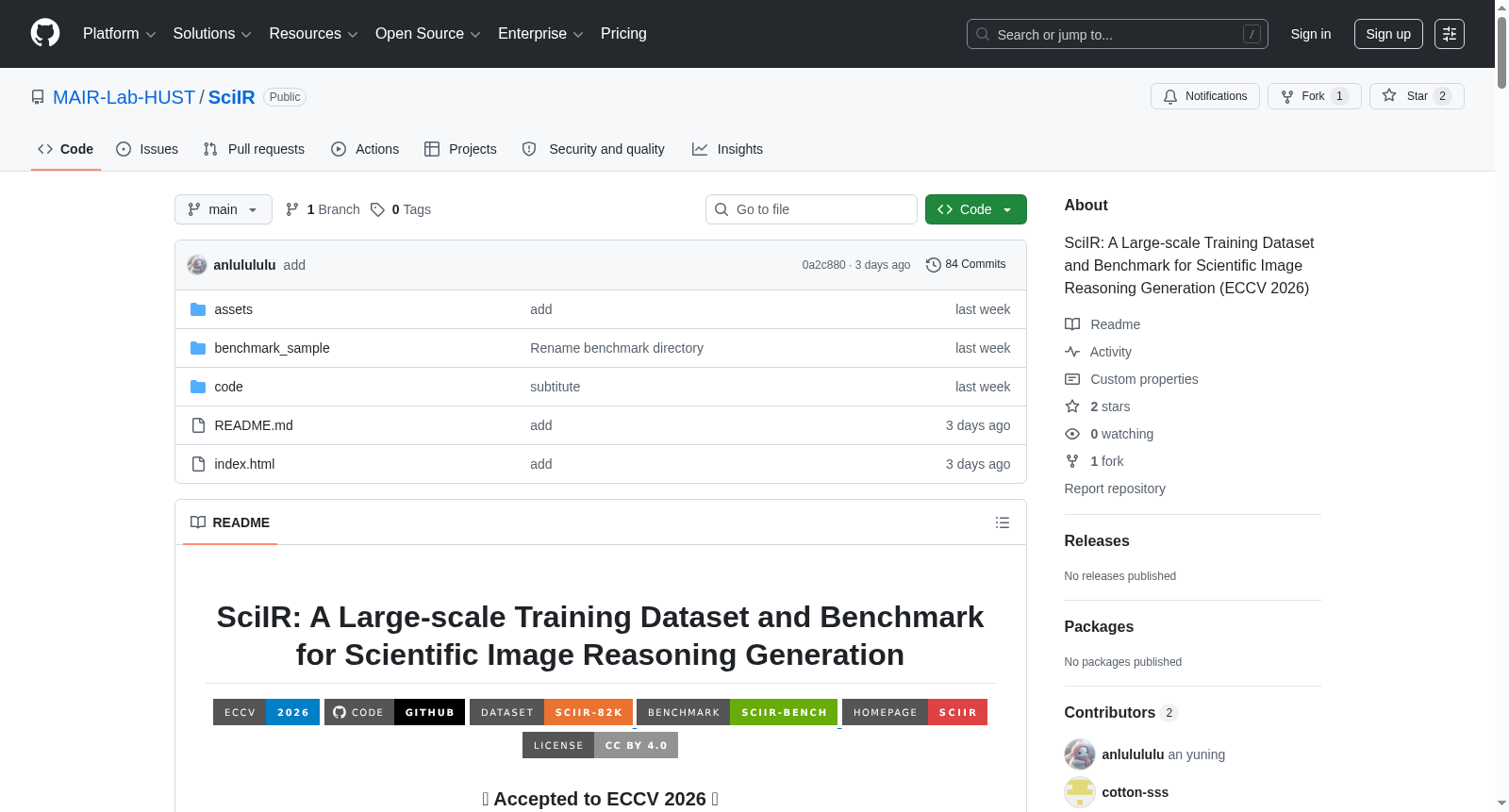The height and width of the screenshot is (812, 1509).
Task: Open the Releases heading link
Action: point(1097,540)
